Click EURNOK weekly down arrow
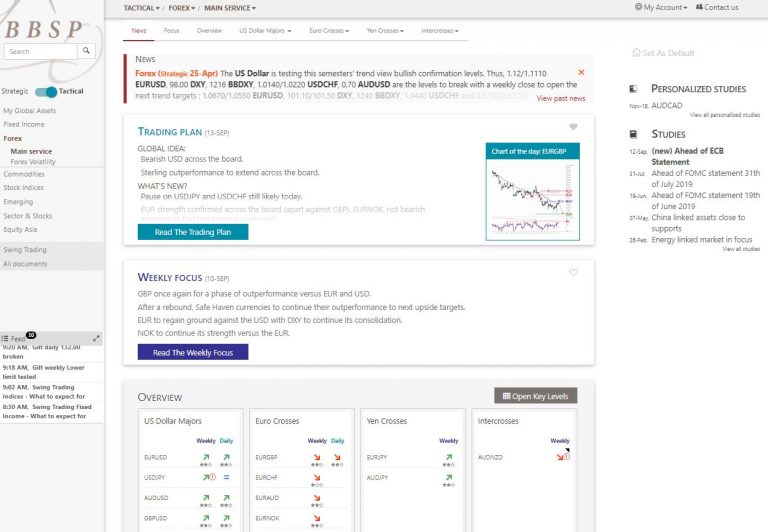 (317, 517)
